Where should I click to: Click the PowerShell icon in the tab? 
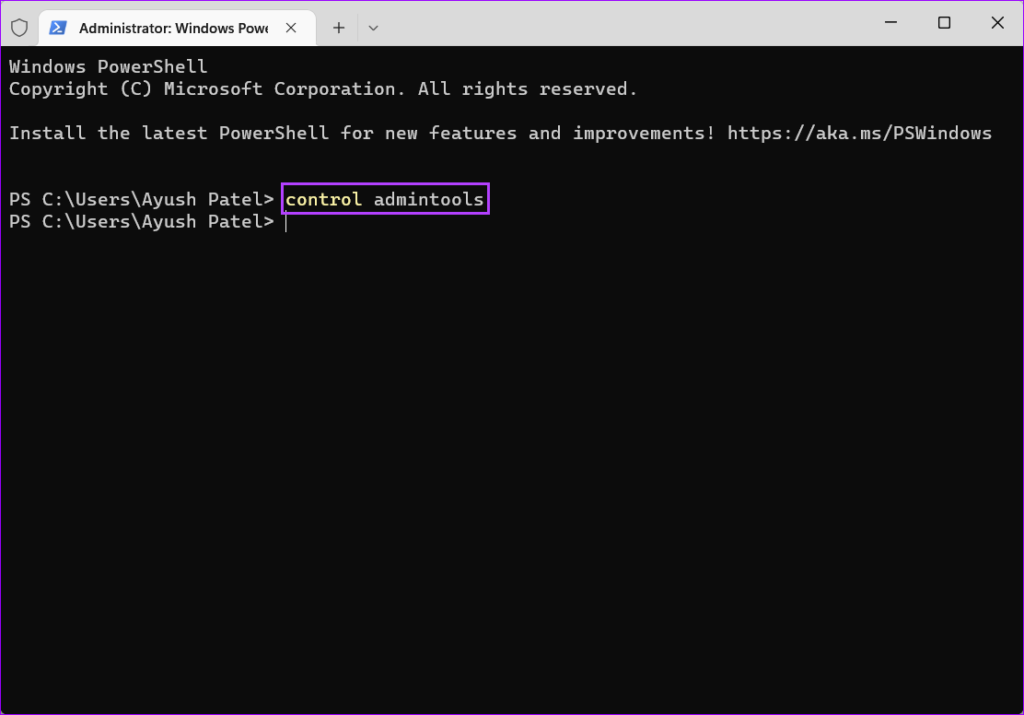pos(59,28)
